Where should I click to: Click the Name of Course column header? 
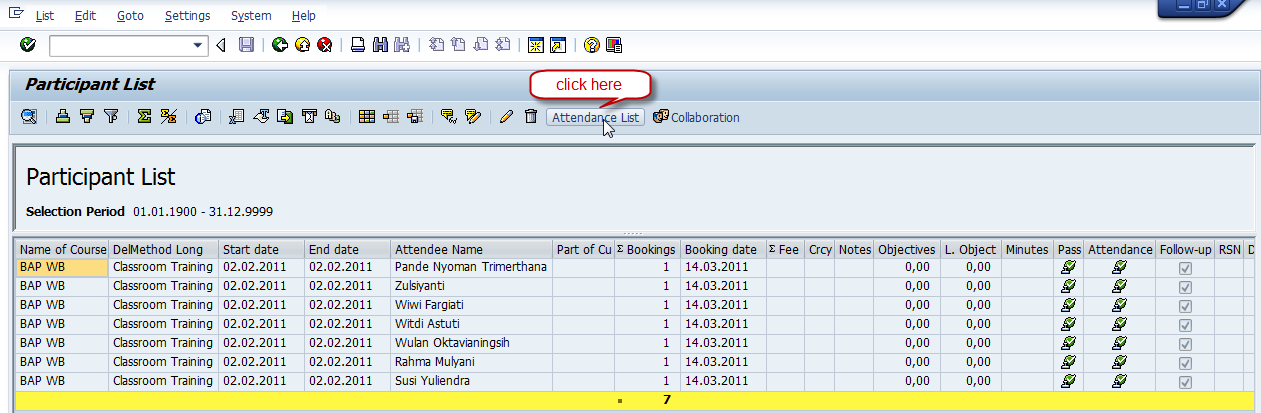point(62,249)
